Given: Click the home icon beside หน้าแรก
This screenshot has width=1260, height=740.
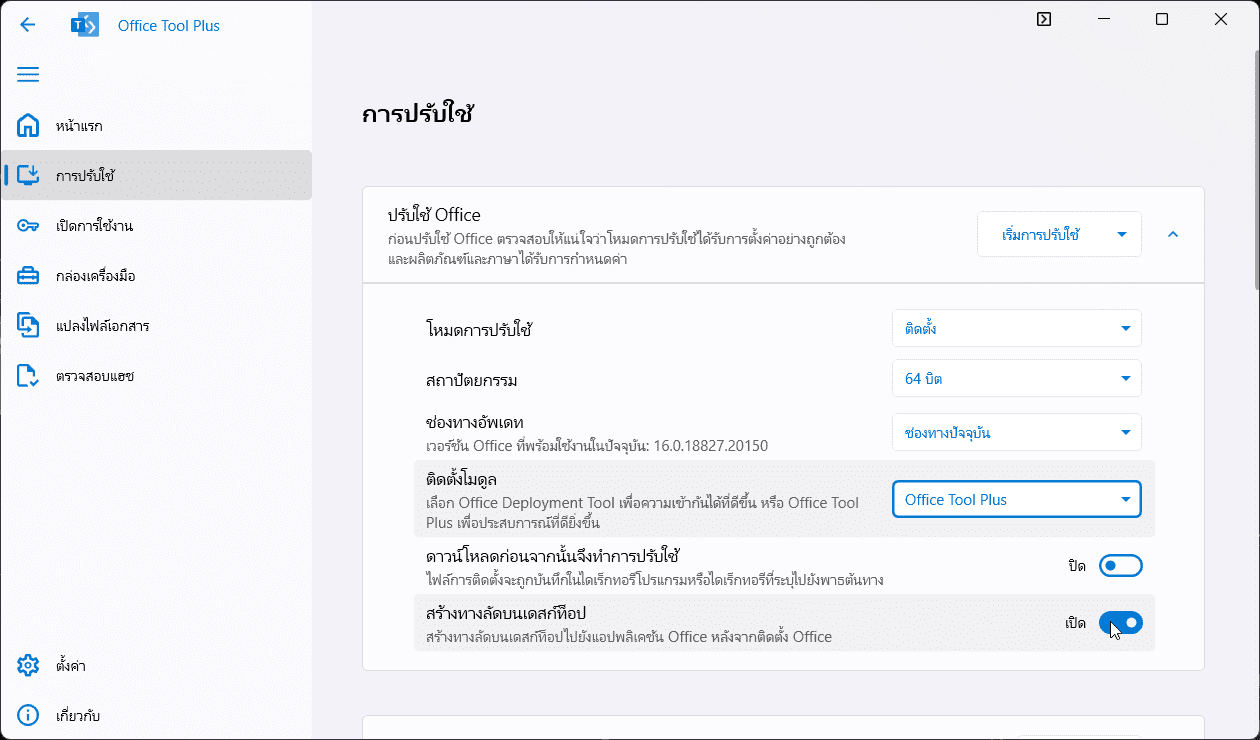Looking at the screenshot, I should coord(28,126).
